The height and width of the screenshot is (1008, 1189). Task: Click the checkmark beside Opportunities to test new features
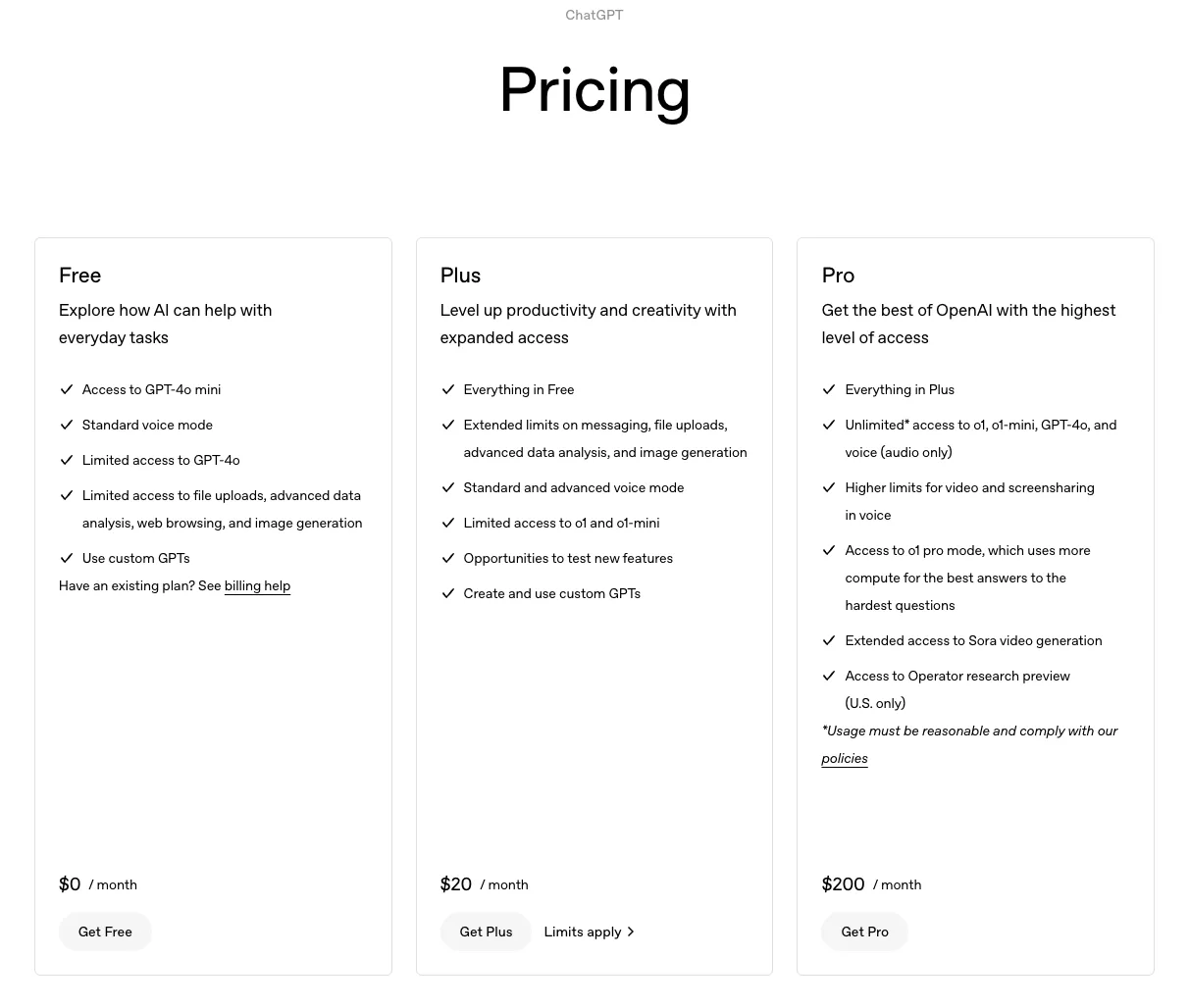click(x=448, y=558)
